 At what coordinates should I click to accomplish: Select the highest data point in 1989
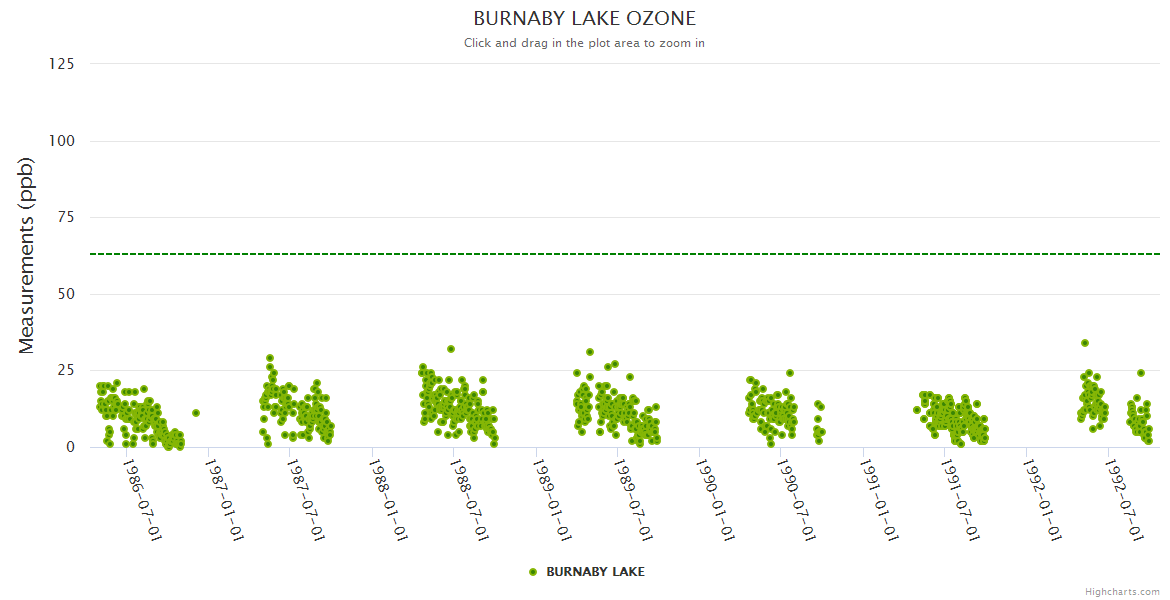[590, 352]
